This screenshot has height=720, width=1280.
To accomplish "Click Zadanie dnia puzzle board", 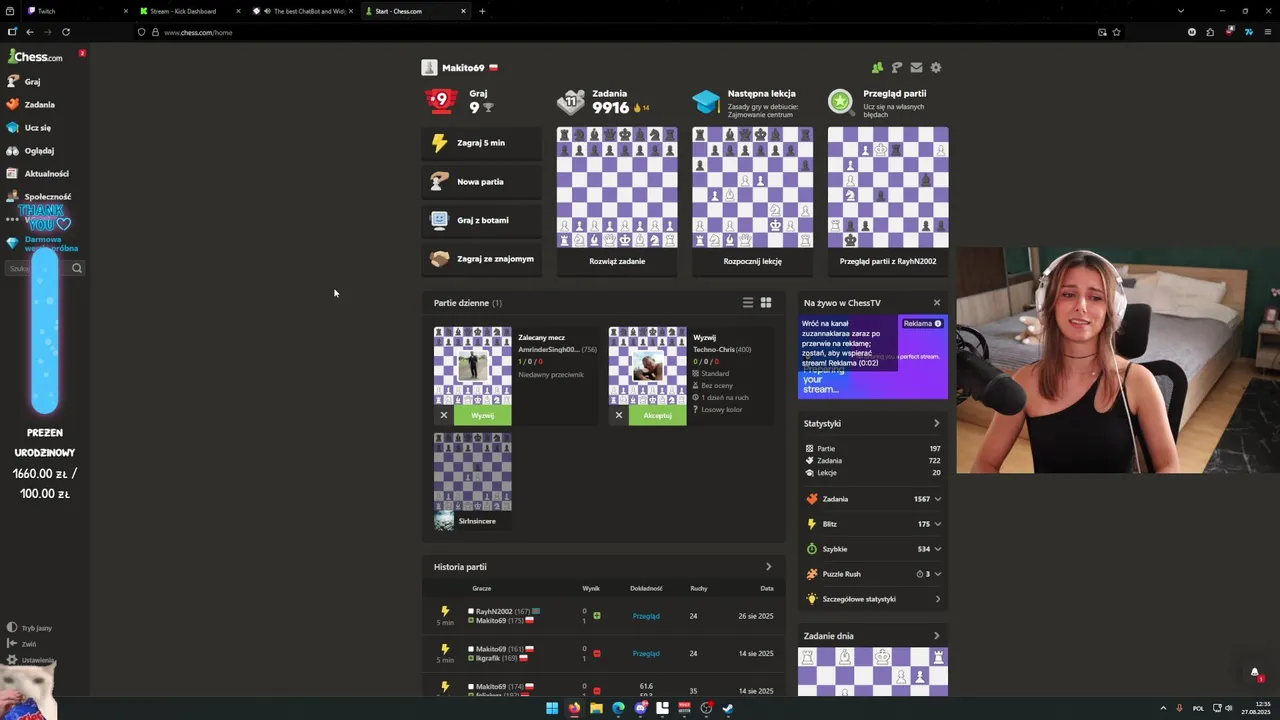I will click(873, 672).
